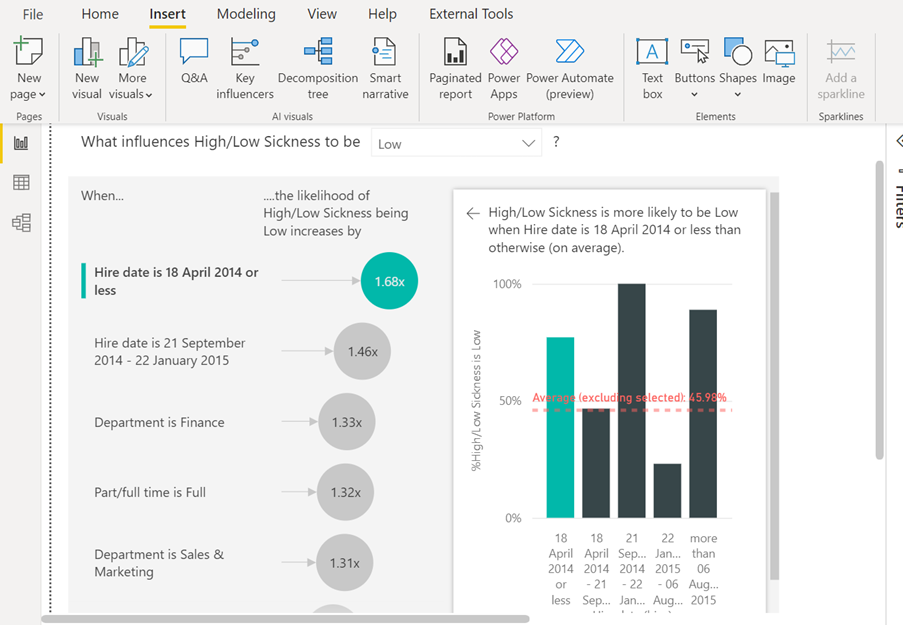Insert a Decomposition tree visual
Screen dimensions: 903x625
pos(318,68)
